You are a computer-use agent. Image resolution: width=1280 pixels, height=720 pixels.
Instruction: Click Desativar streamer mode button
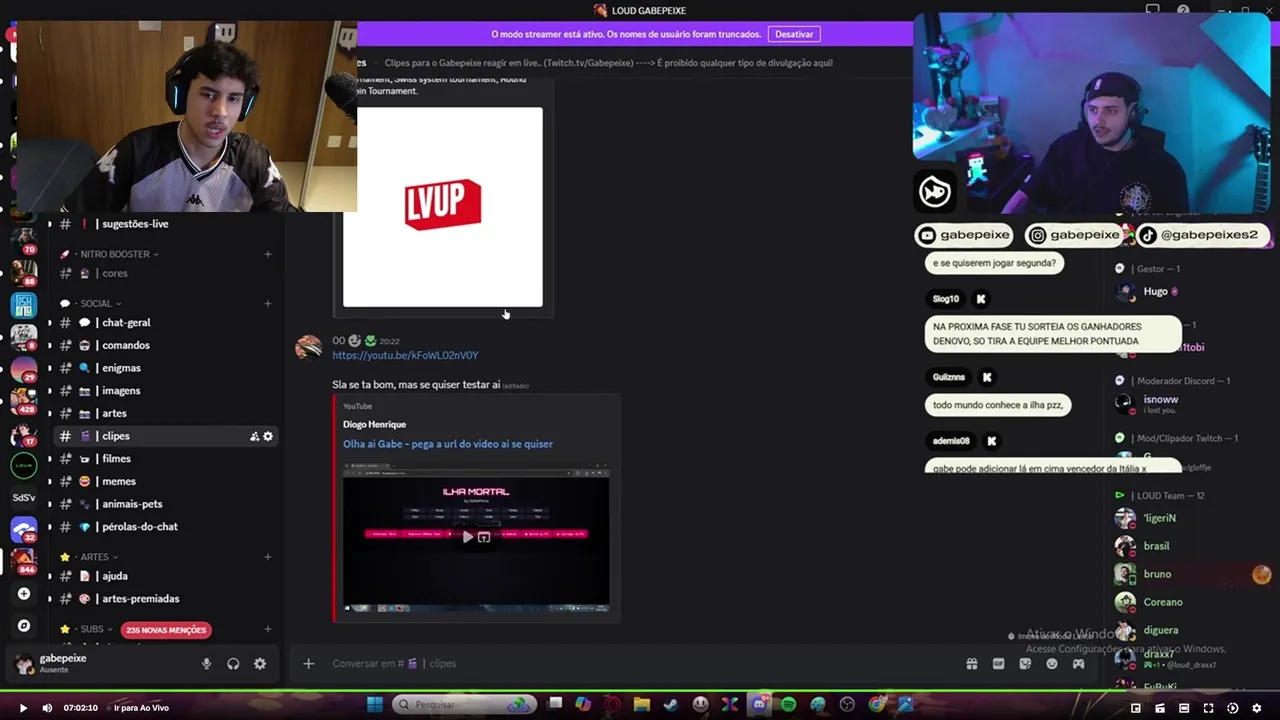click(x=794, y=34)
